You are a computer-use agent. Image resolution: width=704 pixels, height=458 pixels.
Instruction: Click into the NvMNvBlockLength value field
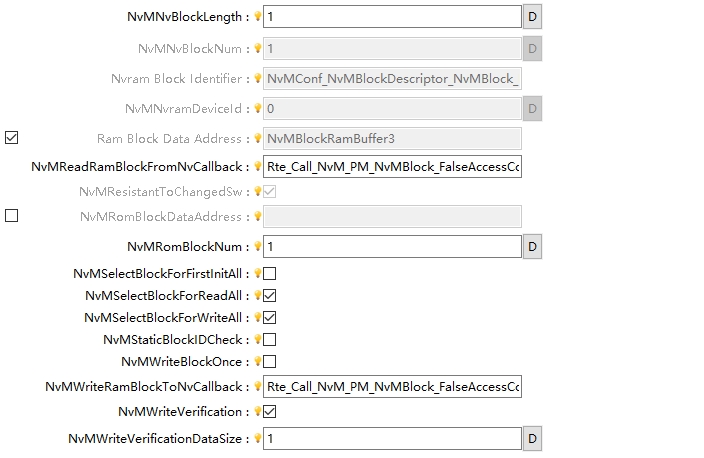(x=391, y=17)
